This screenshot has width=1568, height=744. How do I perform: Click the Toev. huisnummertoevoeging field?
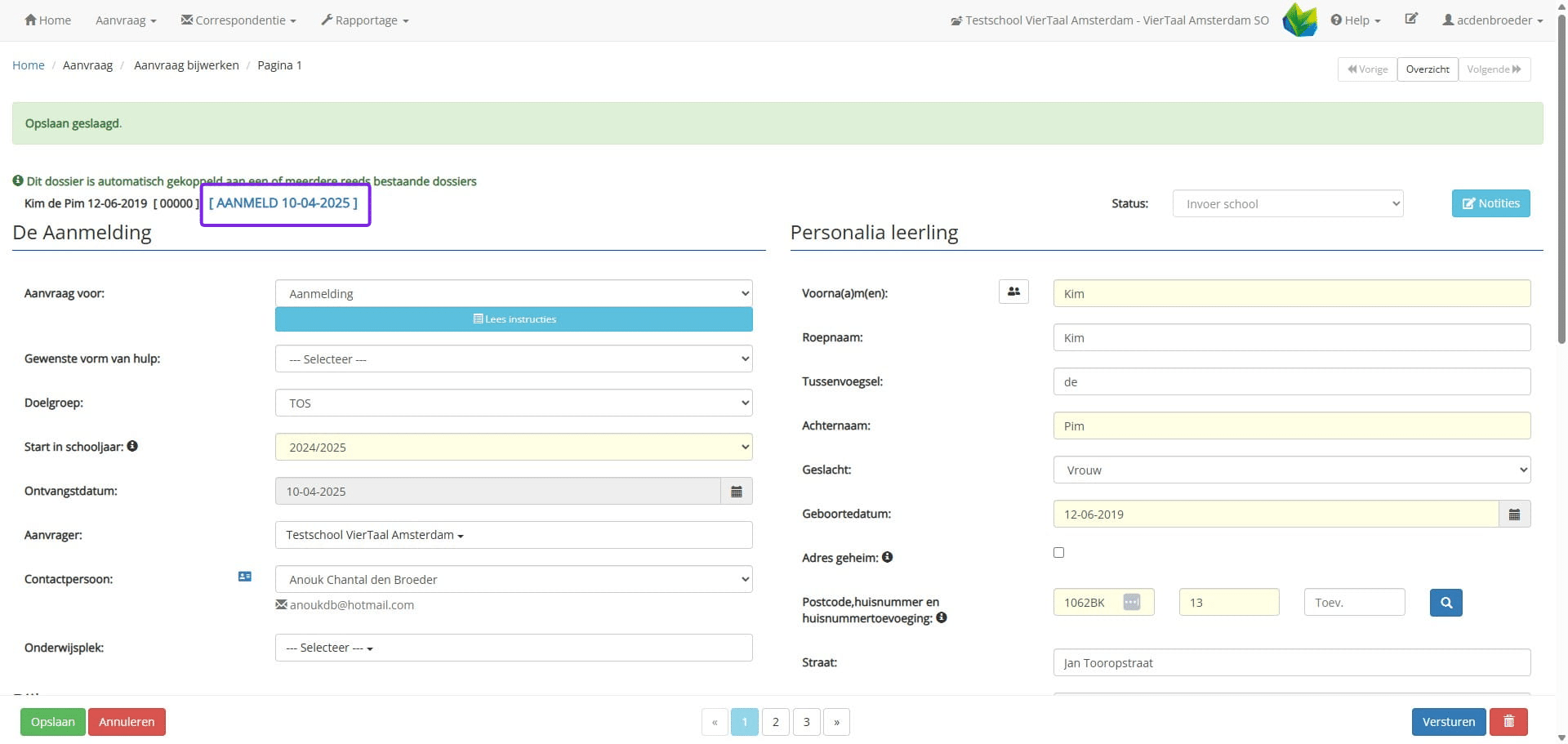(x=1355, y=602)
